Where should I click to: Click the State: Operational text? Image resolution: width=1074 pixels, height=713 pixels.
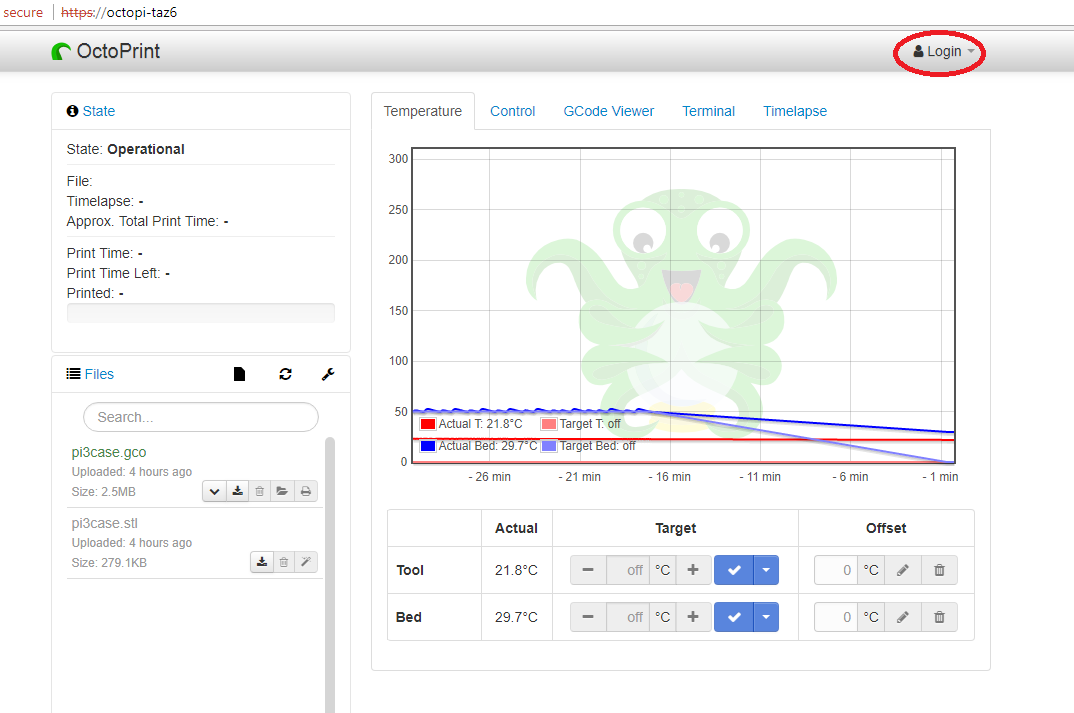tap(125, 149)
